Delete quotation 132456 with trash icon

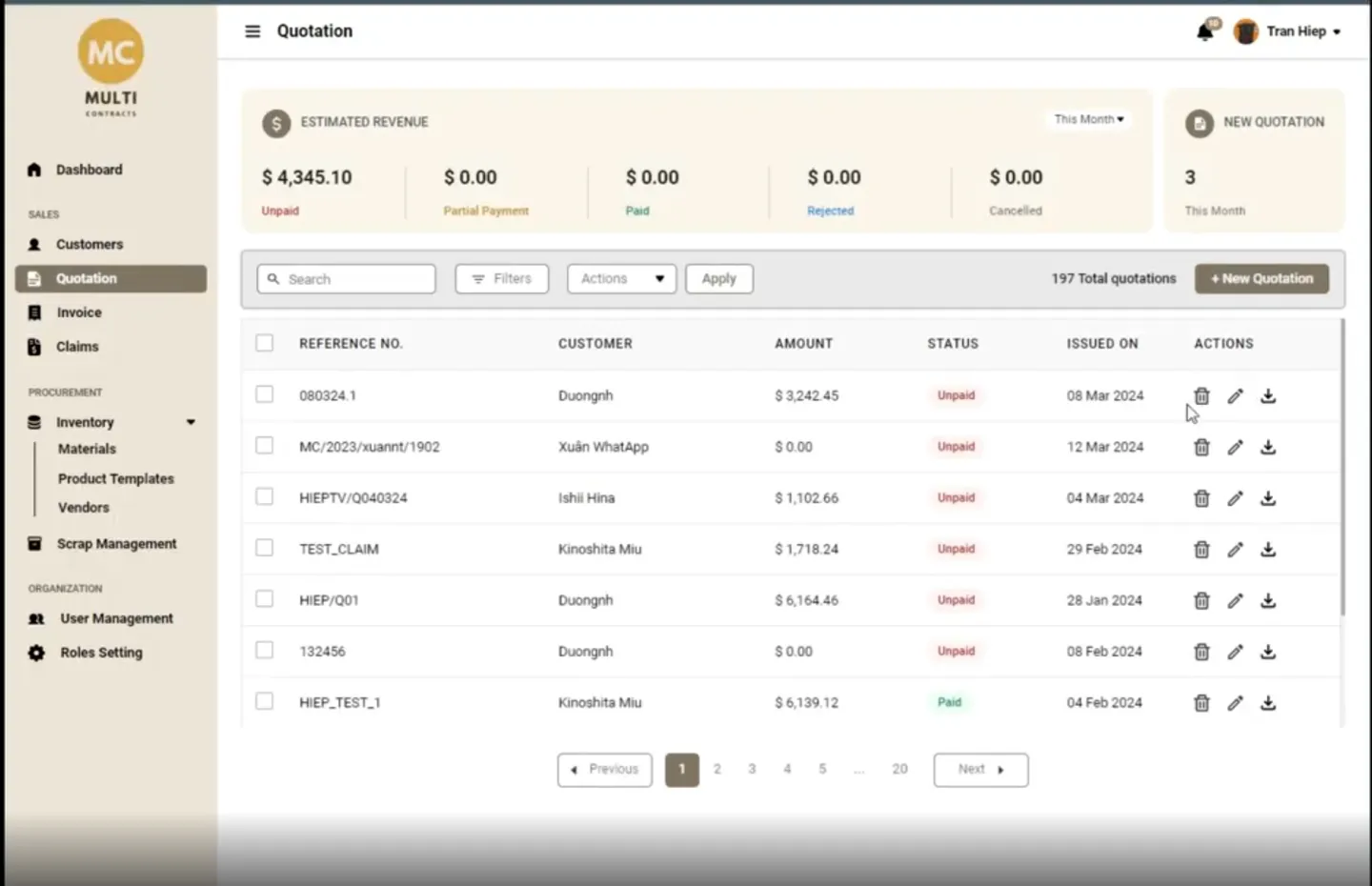pos(1201,652)
